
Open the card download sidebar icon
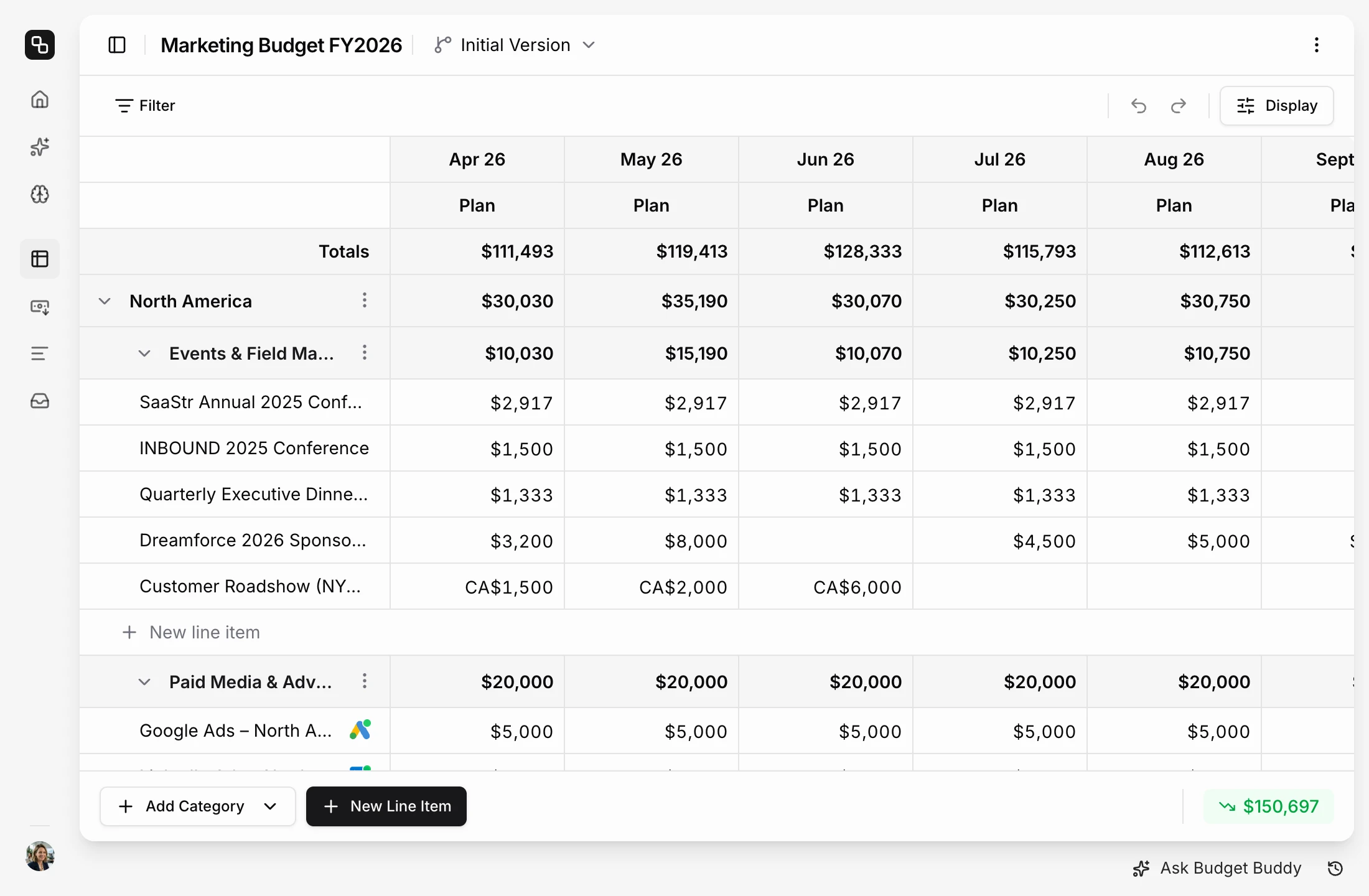point(40,307)
